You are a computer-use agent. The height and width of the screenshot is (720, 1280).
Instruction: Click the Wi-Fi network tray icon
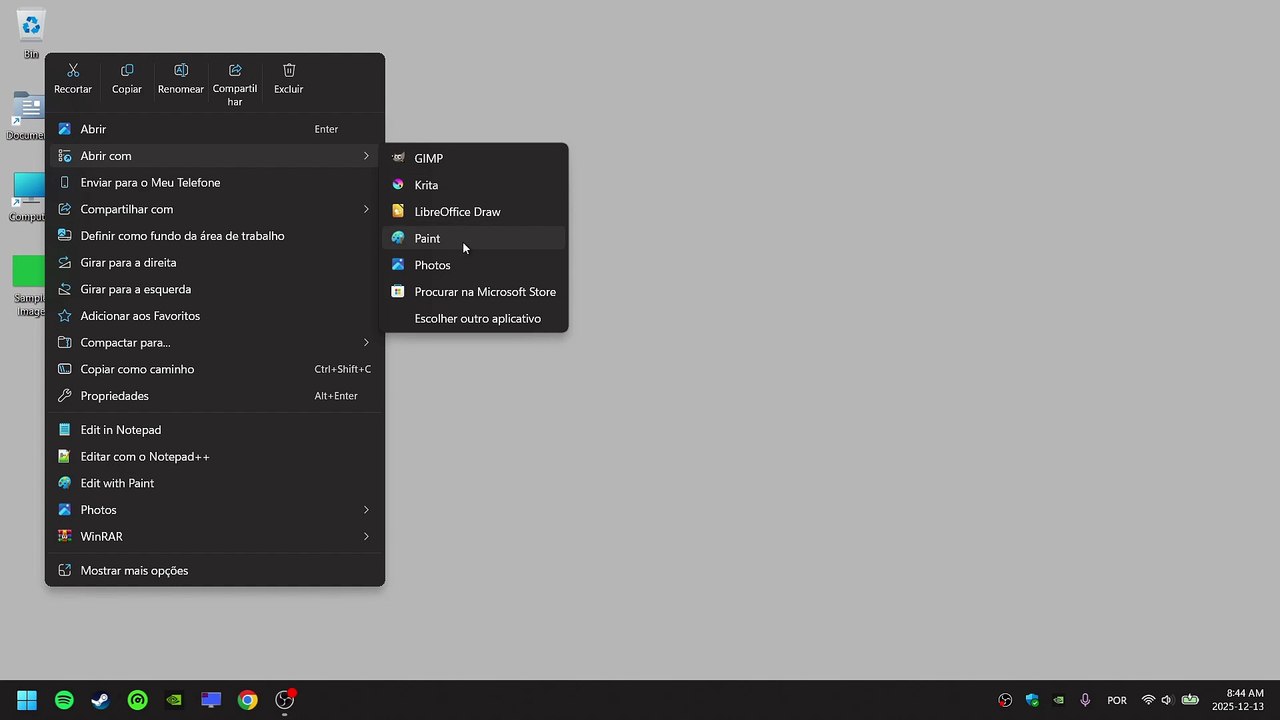(1148, 700)
